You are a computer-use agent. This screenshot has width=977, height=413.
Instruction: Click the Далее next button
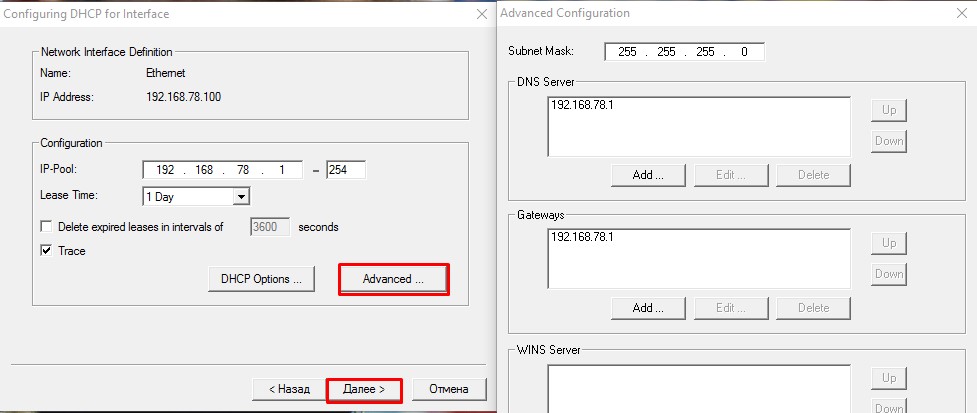tap(364, 389)
